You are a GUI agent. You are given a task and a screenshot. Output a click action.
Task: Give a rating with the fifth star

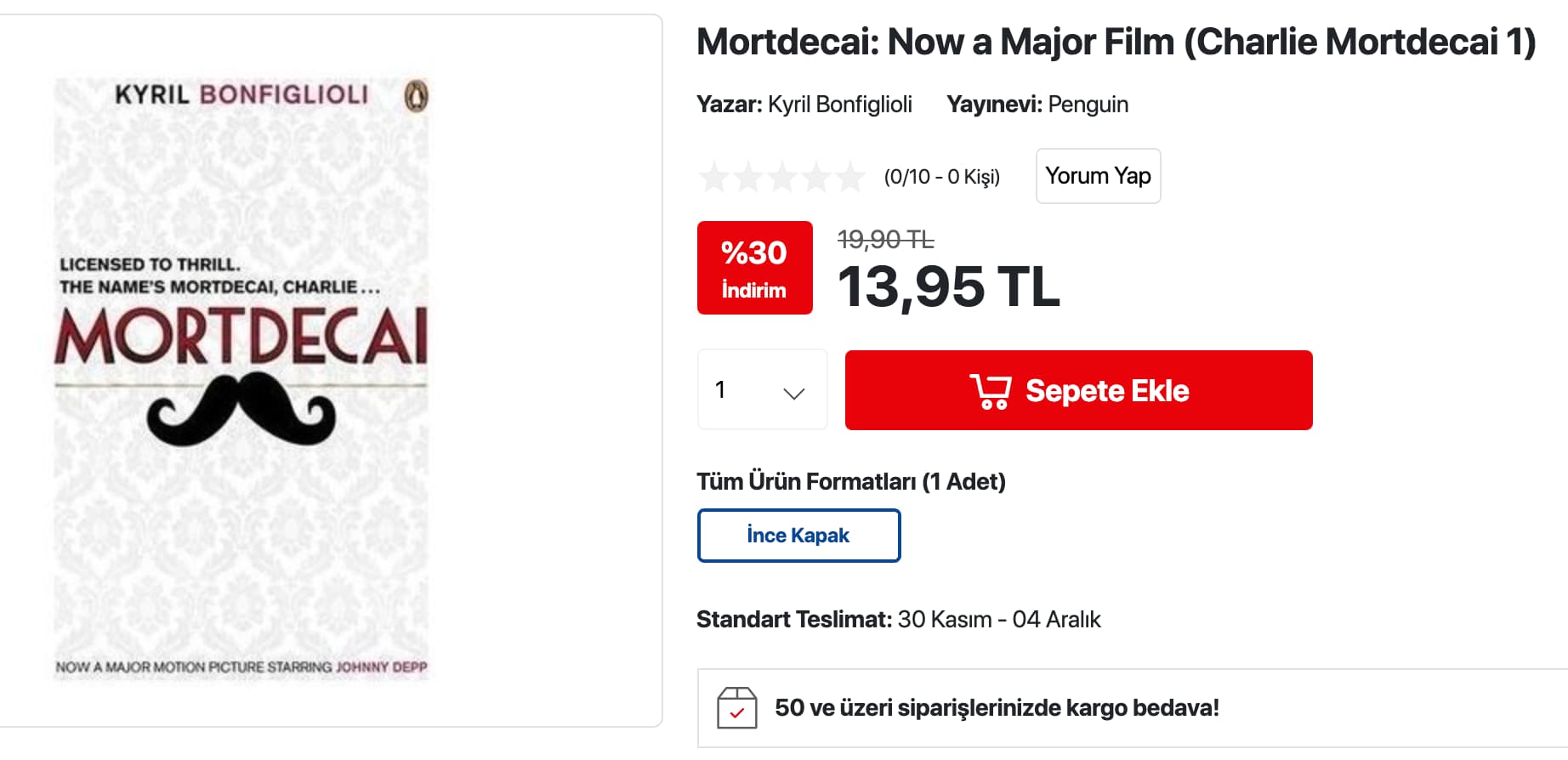coord(849,178)
